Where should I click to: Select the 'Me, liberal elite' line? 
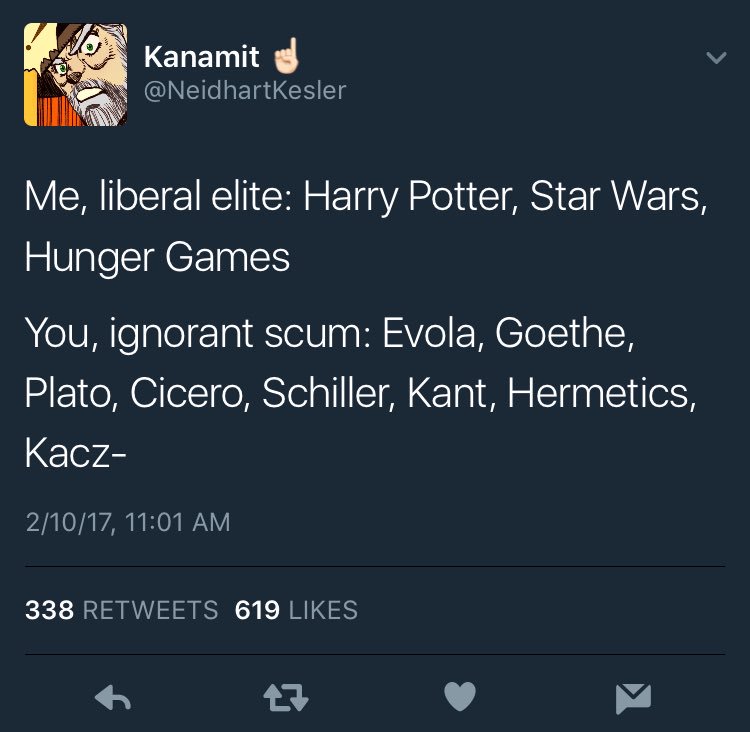click(365, 197)
